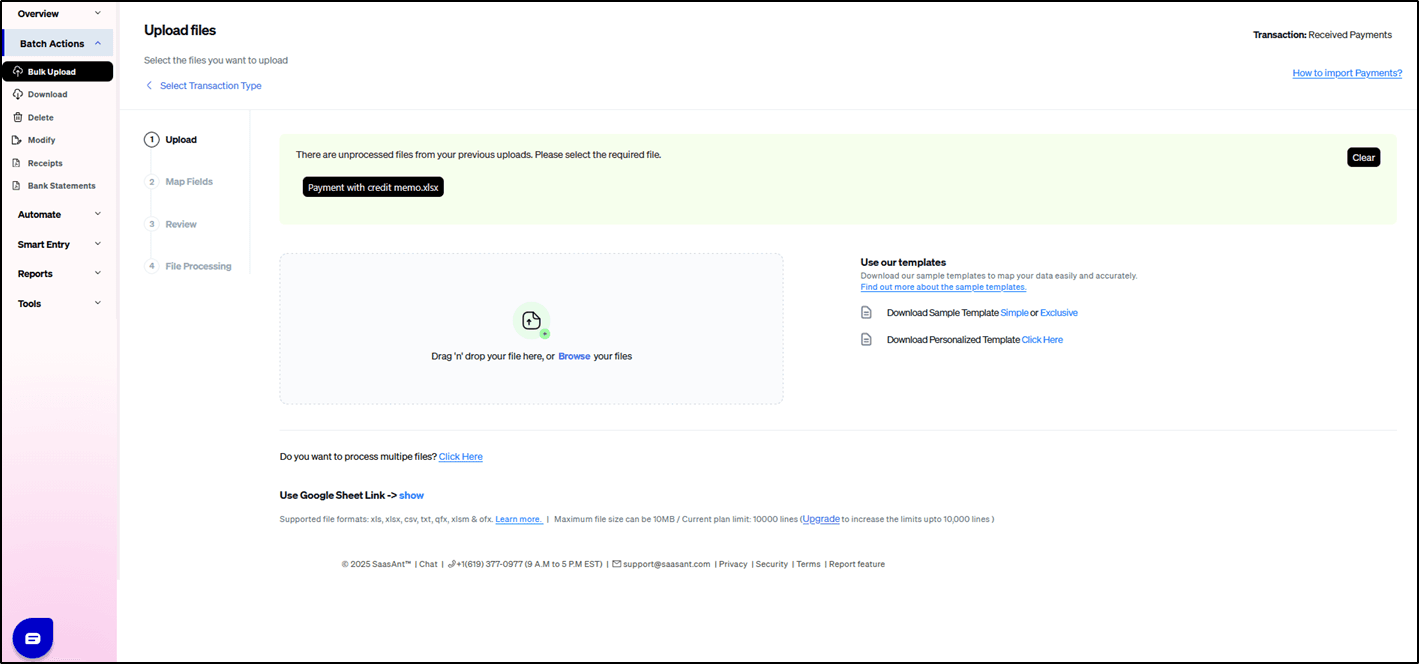
Task: Open the chat widget bubble icon
Action: [33, 637]
